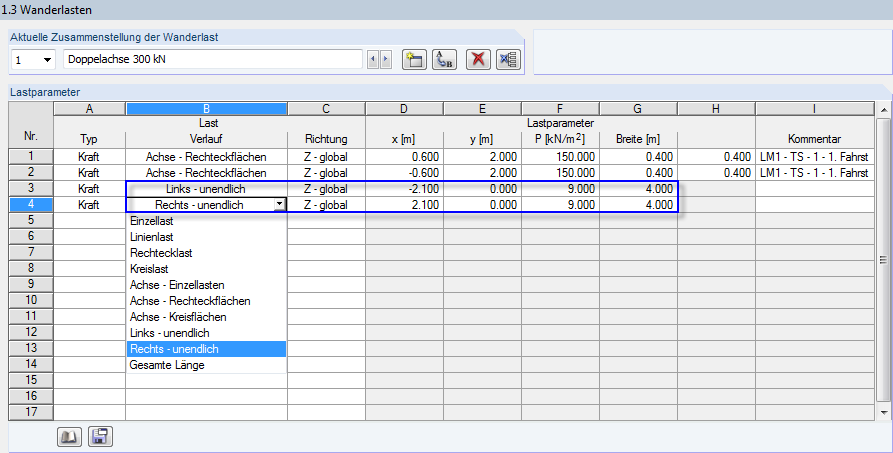Click P value 9.000 in row 3
The height and width of the screenshot is (453, 893).
point(560,189)
